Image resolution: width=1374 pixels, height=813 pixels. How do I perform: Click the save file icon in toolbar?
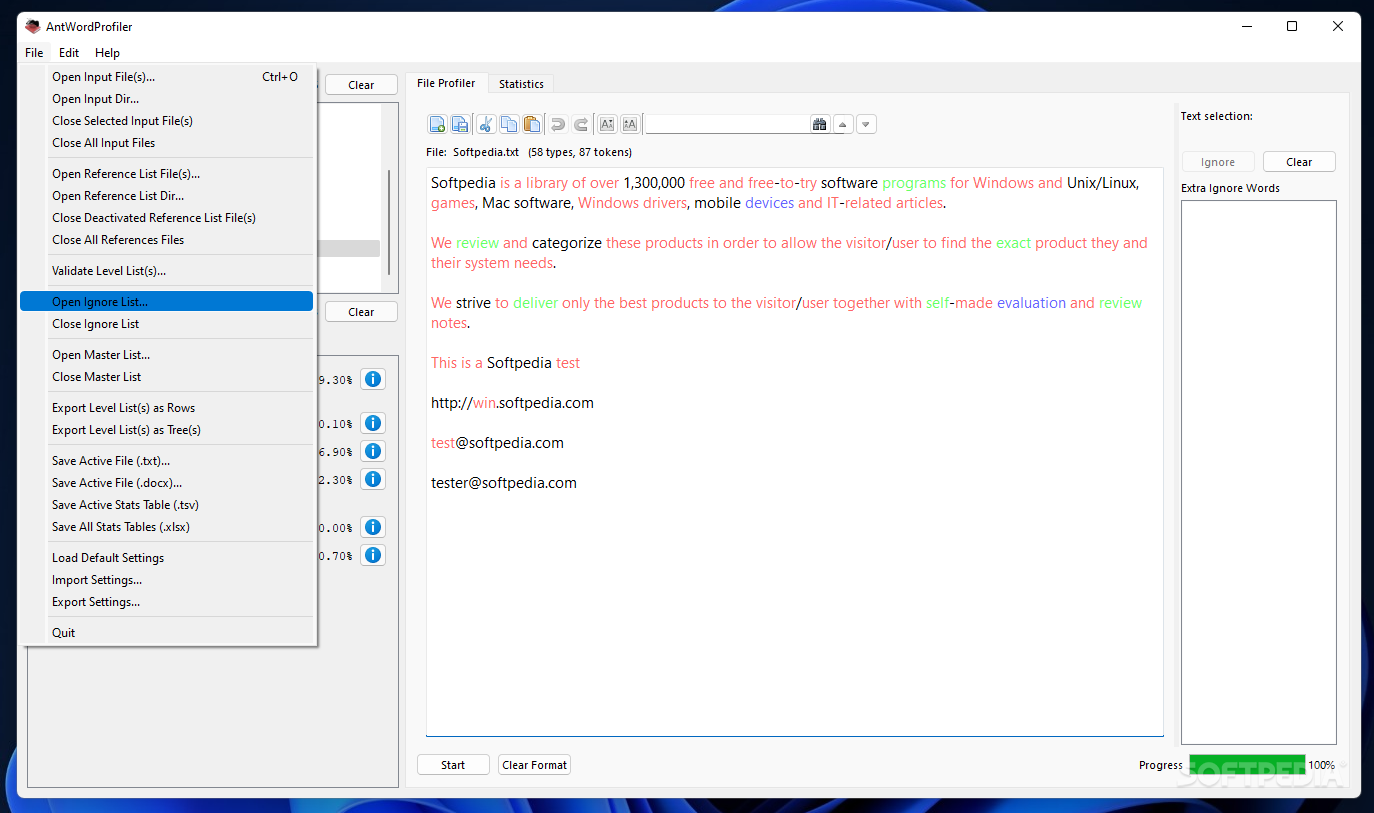(460, 124)
